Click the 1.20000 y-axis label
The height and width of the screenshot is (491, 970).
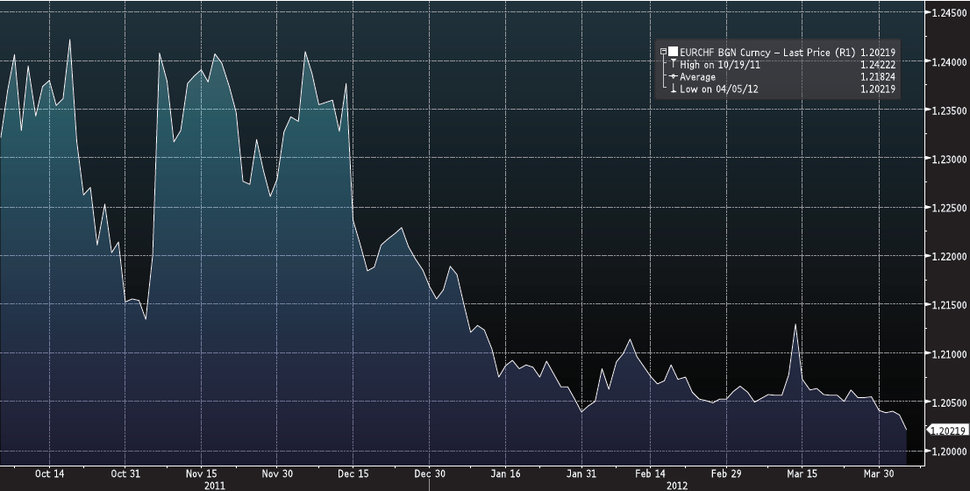tap(949, 451)
